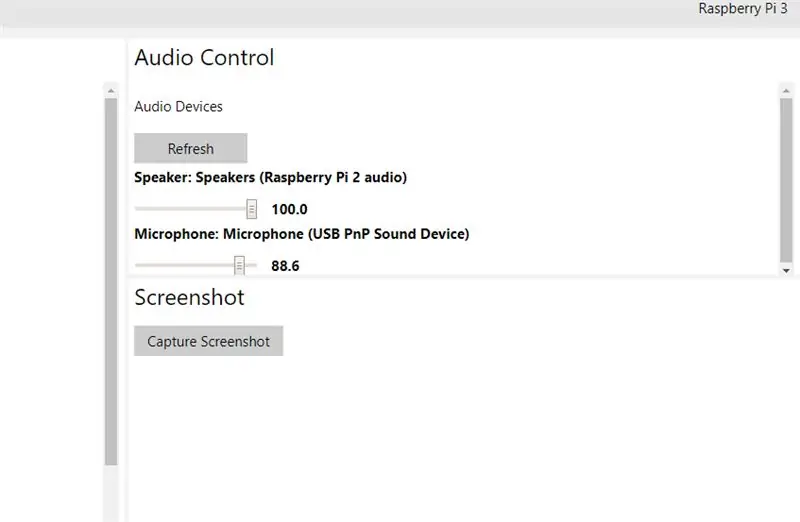Viewport: 800px width, 522px height.
Task: Click the microphone volume value 88.6
Action: coord(285,266)
